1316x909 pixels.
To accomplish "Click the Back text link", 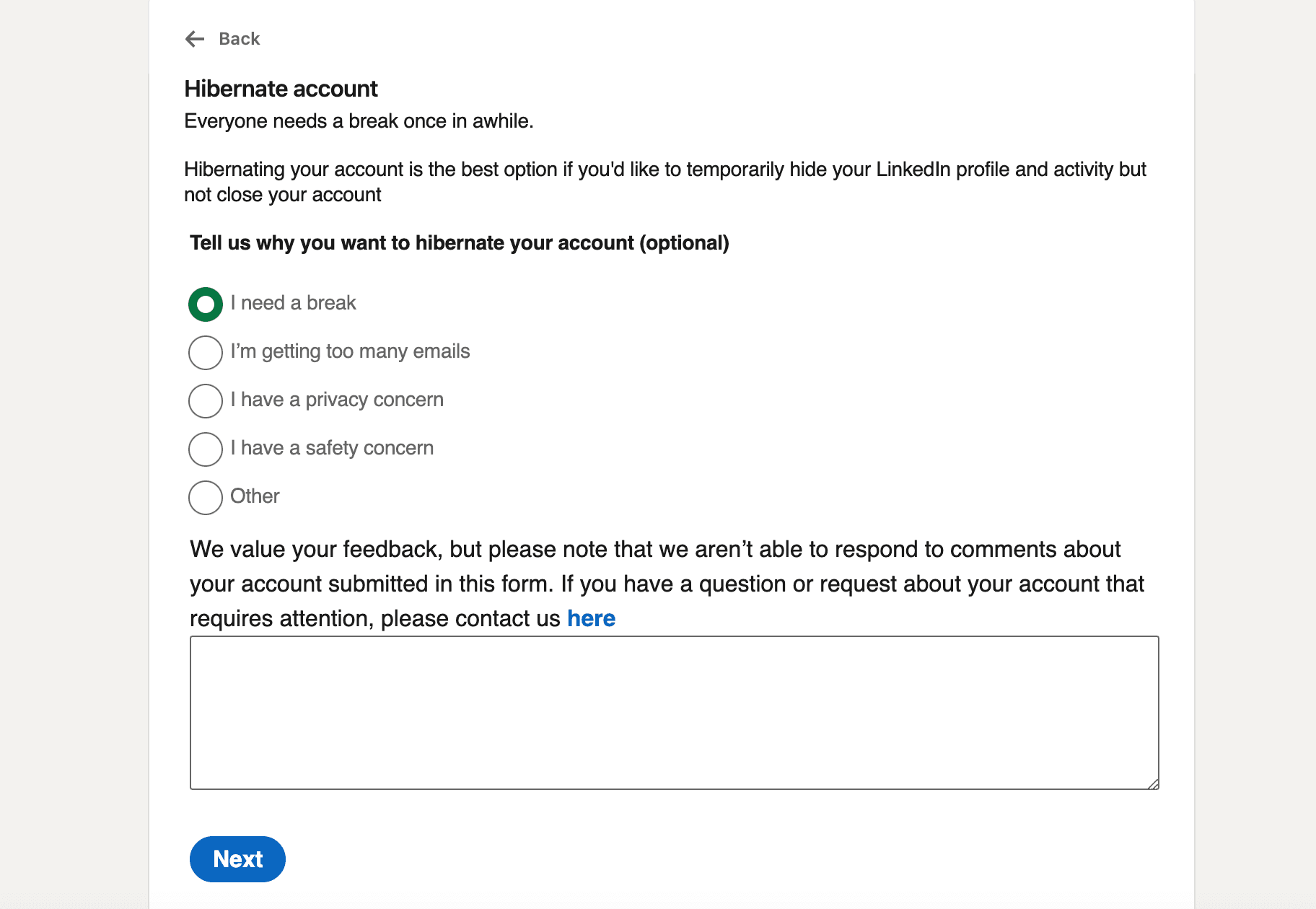I will (239, 39).
